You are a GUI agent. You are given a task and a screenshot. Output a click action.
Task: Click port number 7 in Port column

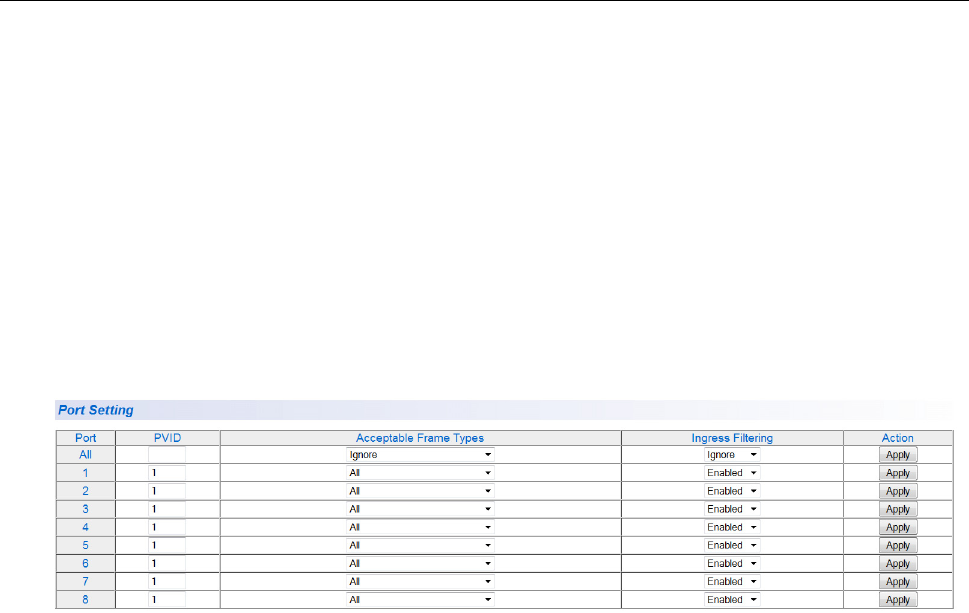pyautogui.click(x=85, y=581)
